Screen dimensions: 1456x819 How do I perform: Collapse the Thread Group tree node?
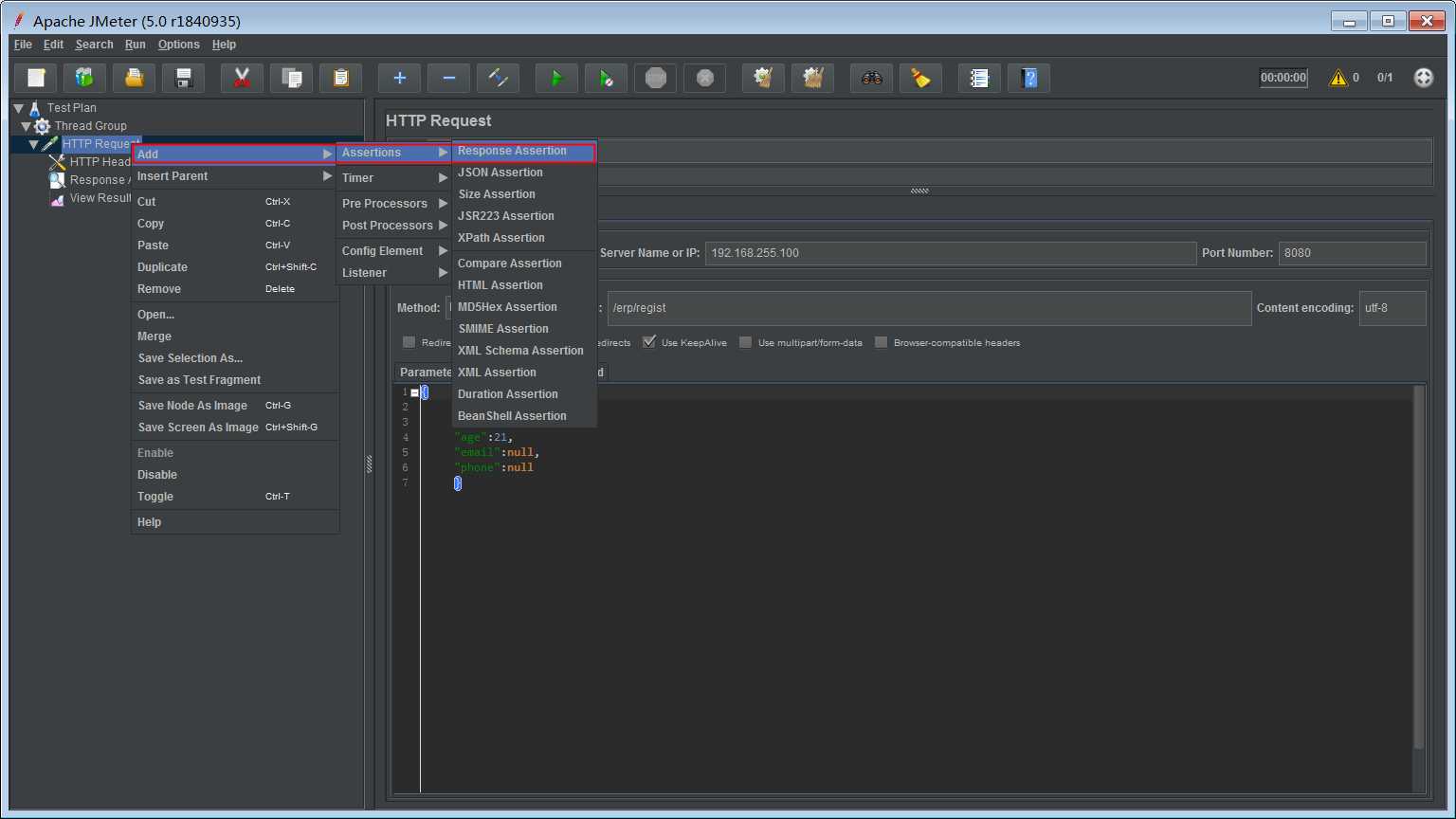[27, 126]
